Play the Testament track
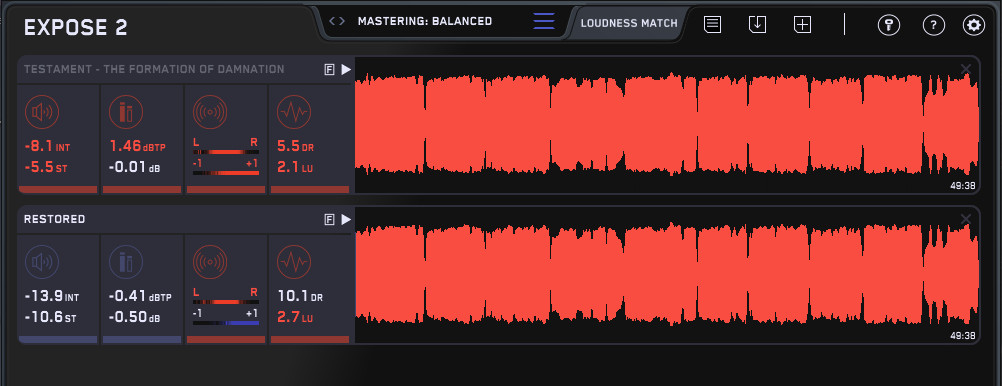This screenshot has width=1002, height=386. pos(346,70)
